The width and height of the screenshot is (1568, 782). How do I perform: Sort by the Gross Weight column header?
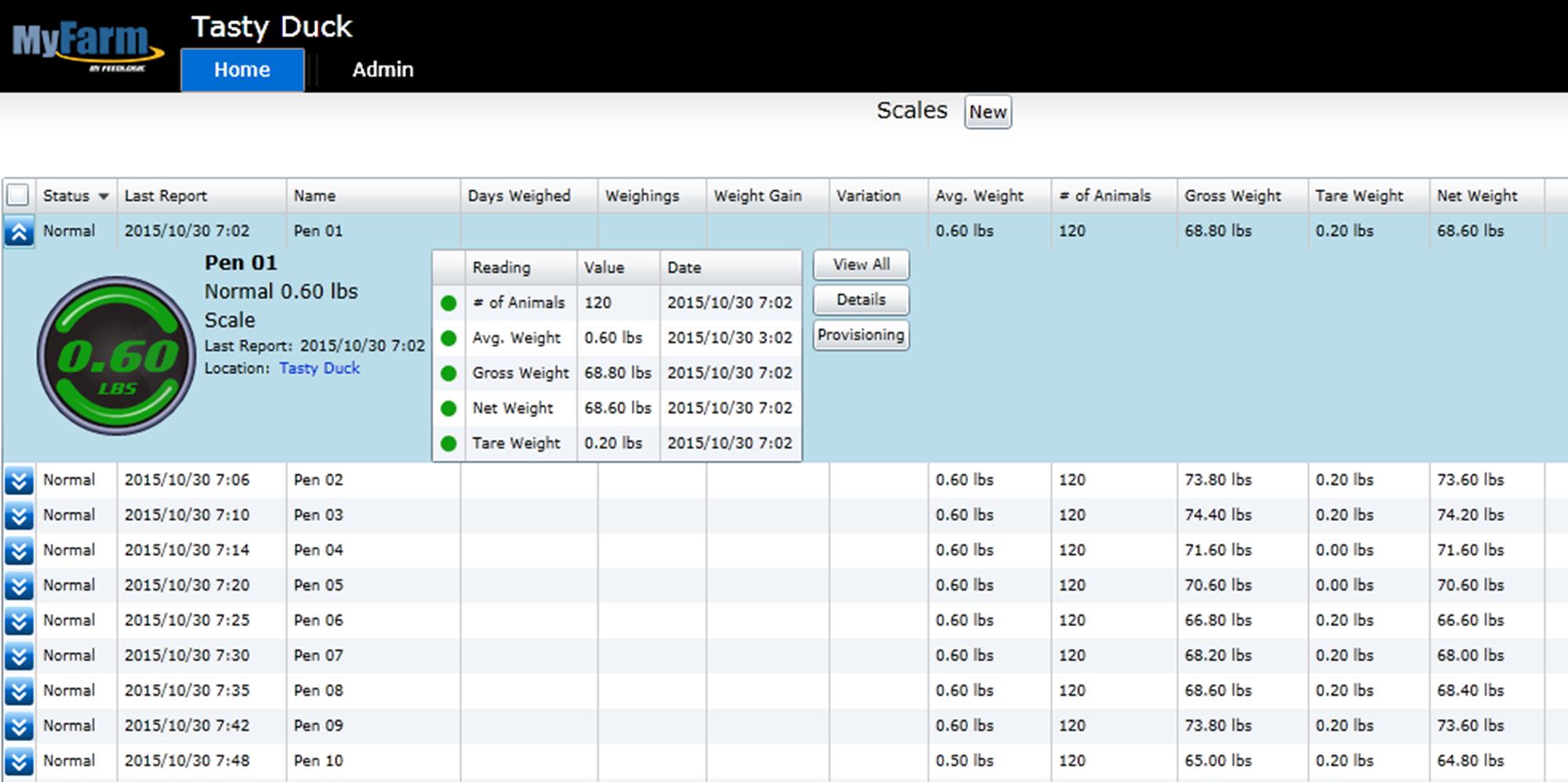[x=1232, y=196]
